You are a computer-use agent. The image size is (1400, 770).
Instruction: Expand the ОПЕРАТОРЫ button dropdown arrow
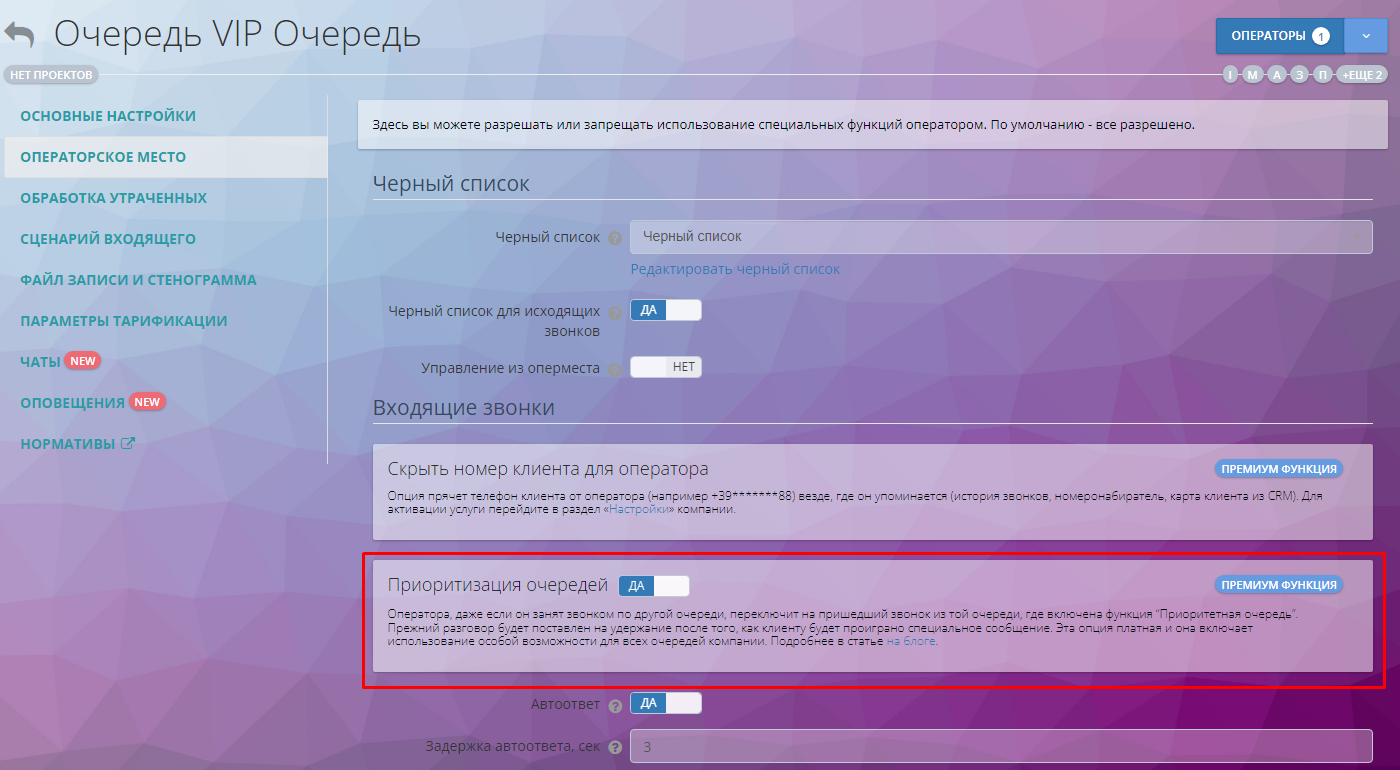(1366, 36)
